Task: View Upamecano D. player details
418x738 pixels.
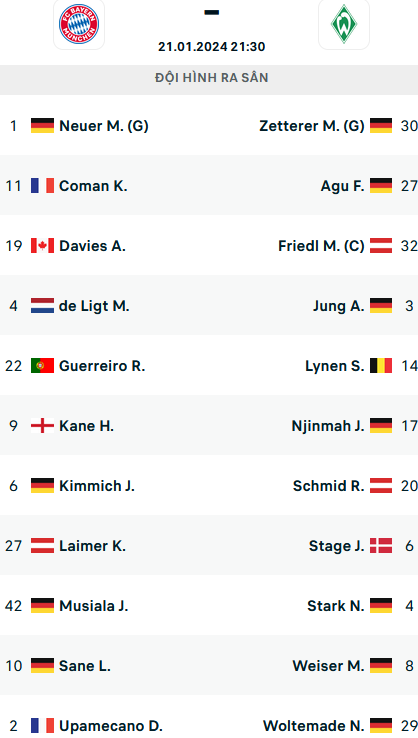Action: click(x=111, y=726)
